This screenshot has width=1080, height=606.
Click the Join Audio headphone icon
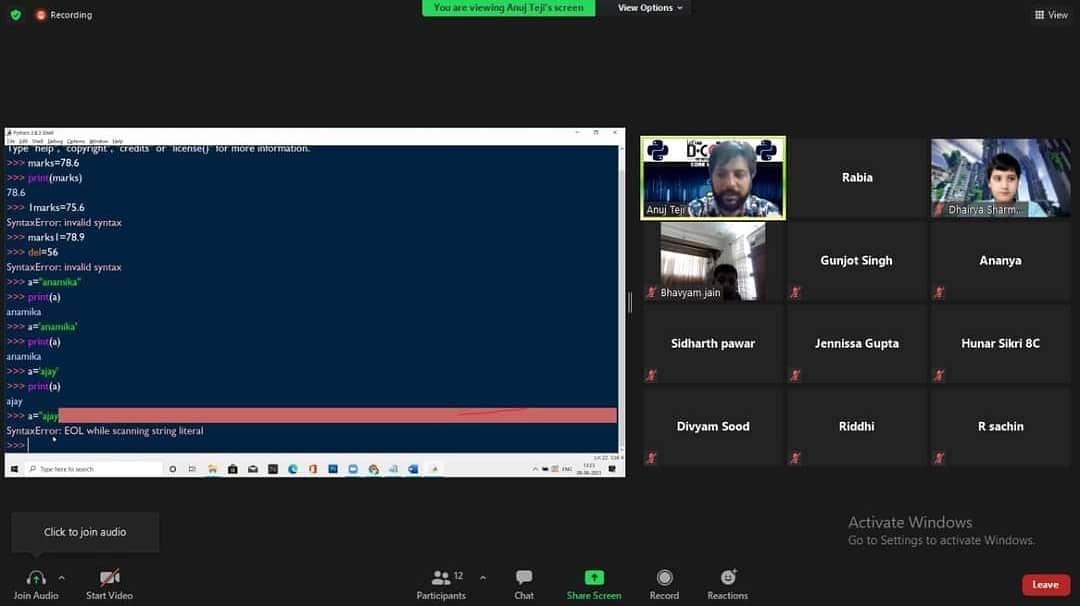(36, 578)
